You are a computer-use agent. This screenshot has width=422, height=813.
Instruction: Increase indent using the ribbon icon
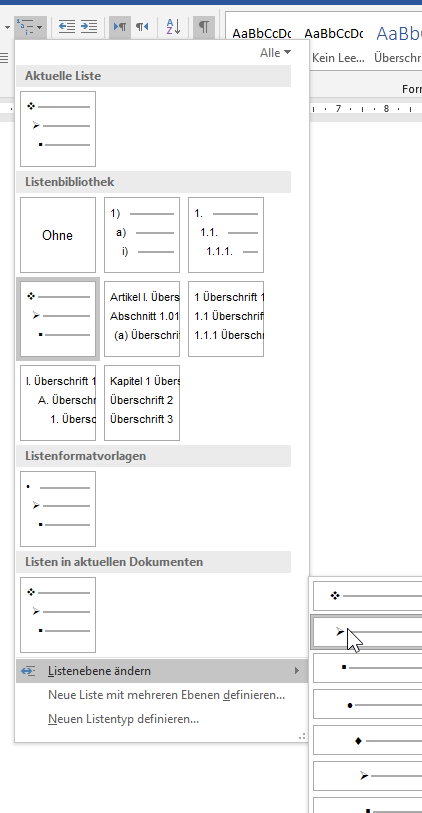click(x=89, y=26)
